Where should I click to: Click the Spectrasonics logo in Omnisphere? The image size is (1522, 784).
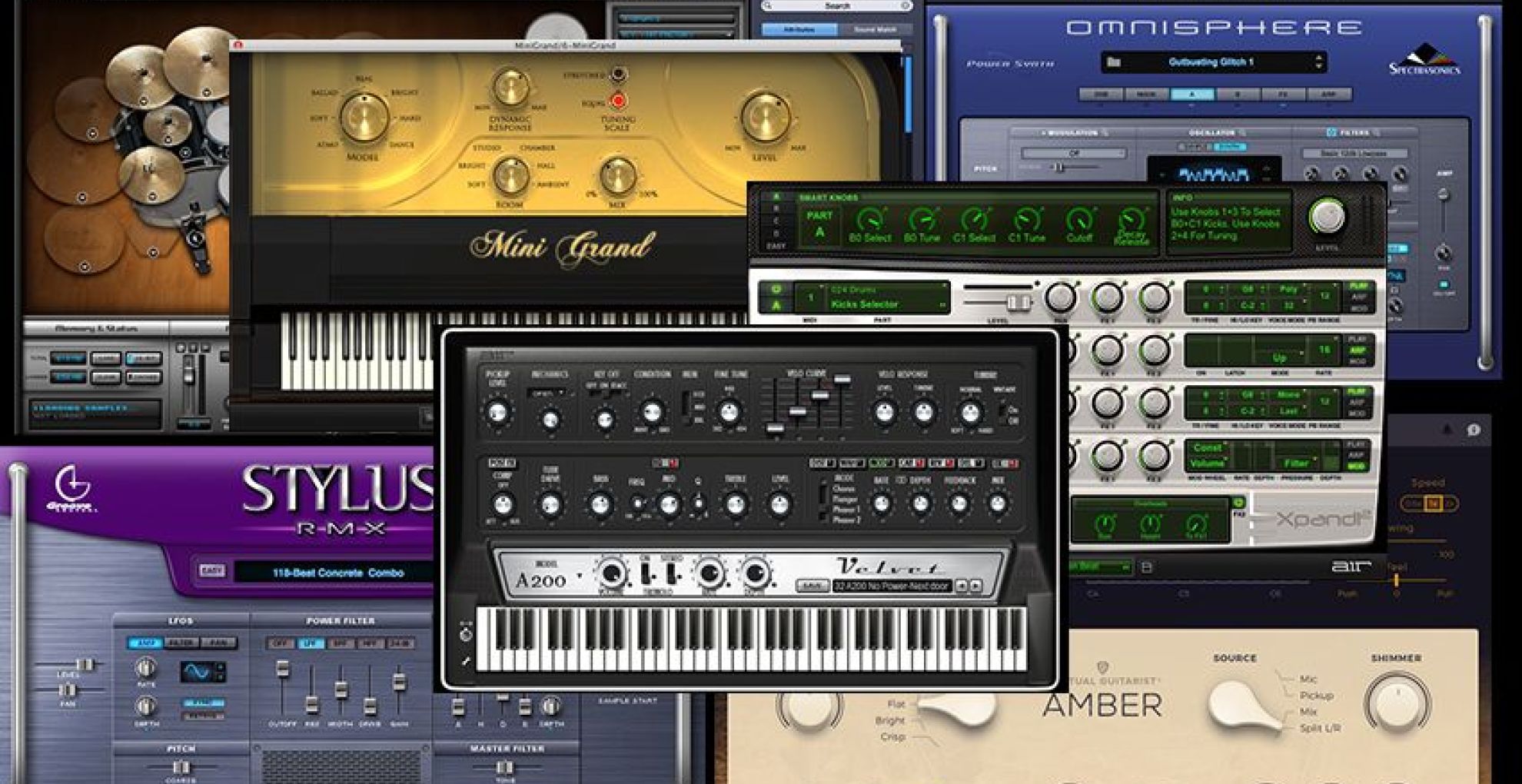coord(1424,60)
